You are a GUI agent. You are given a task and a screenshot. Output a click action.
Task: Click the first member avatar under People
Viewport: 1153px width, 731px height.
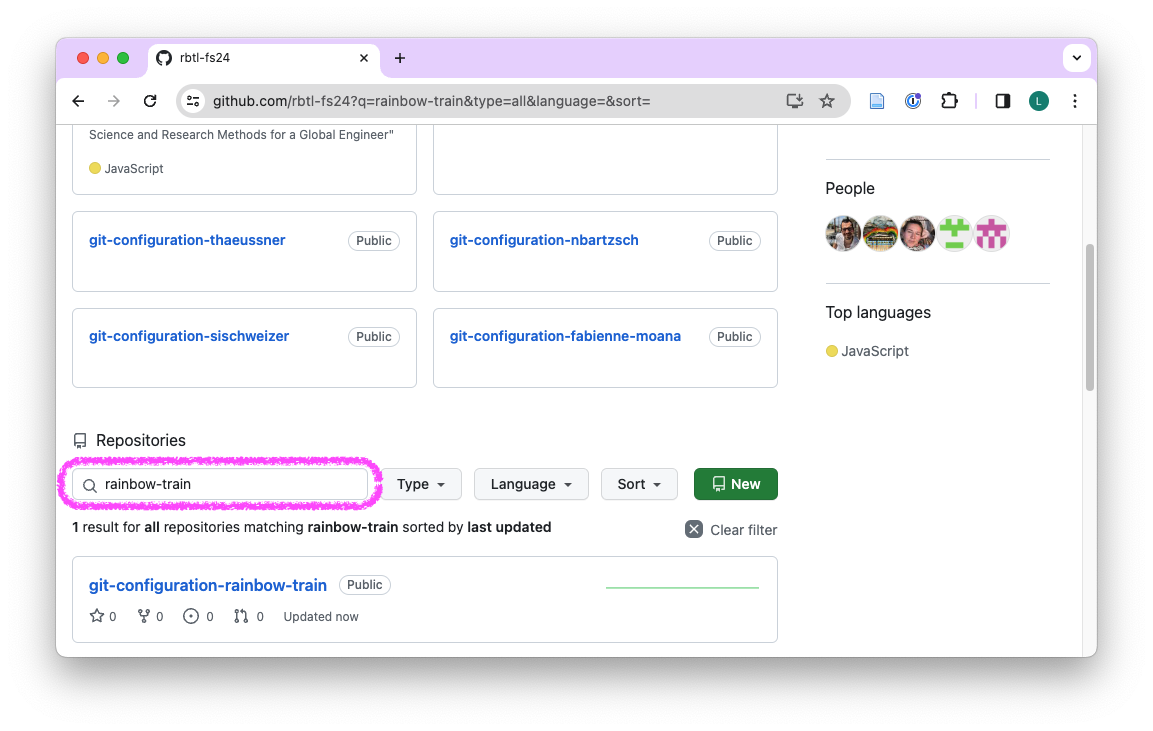(843, 234)
